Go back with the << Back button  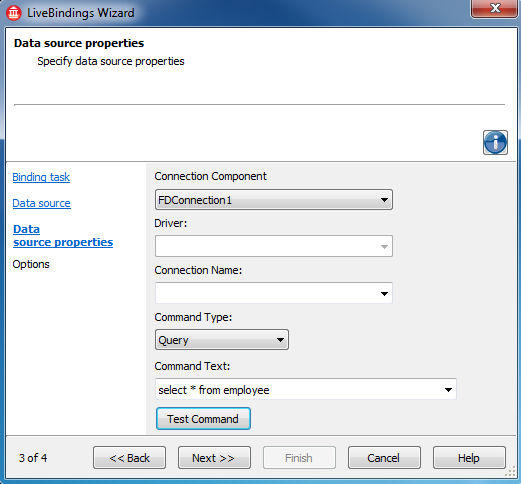pos(129,458)
